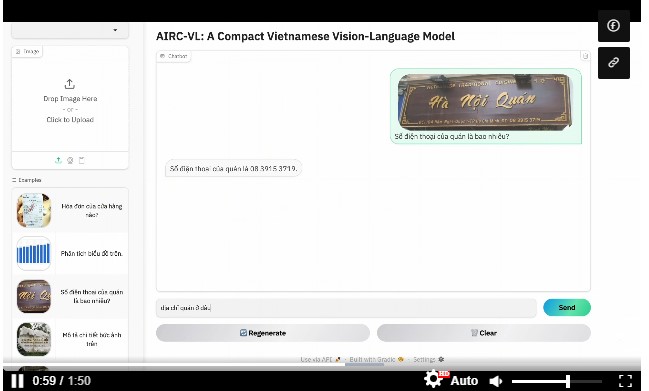Focus the chat message input field
The image size is (649, 391).
coord(346,308)
